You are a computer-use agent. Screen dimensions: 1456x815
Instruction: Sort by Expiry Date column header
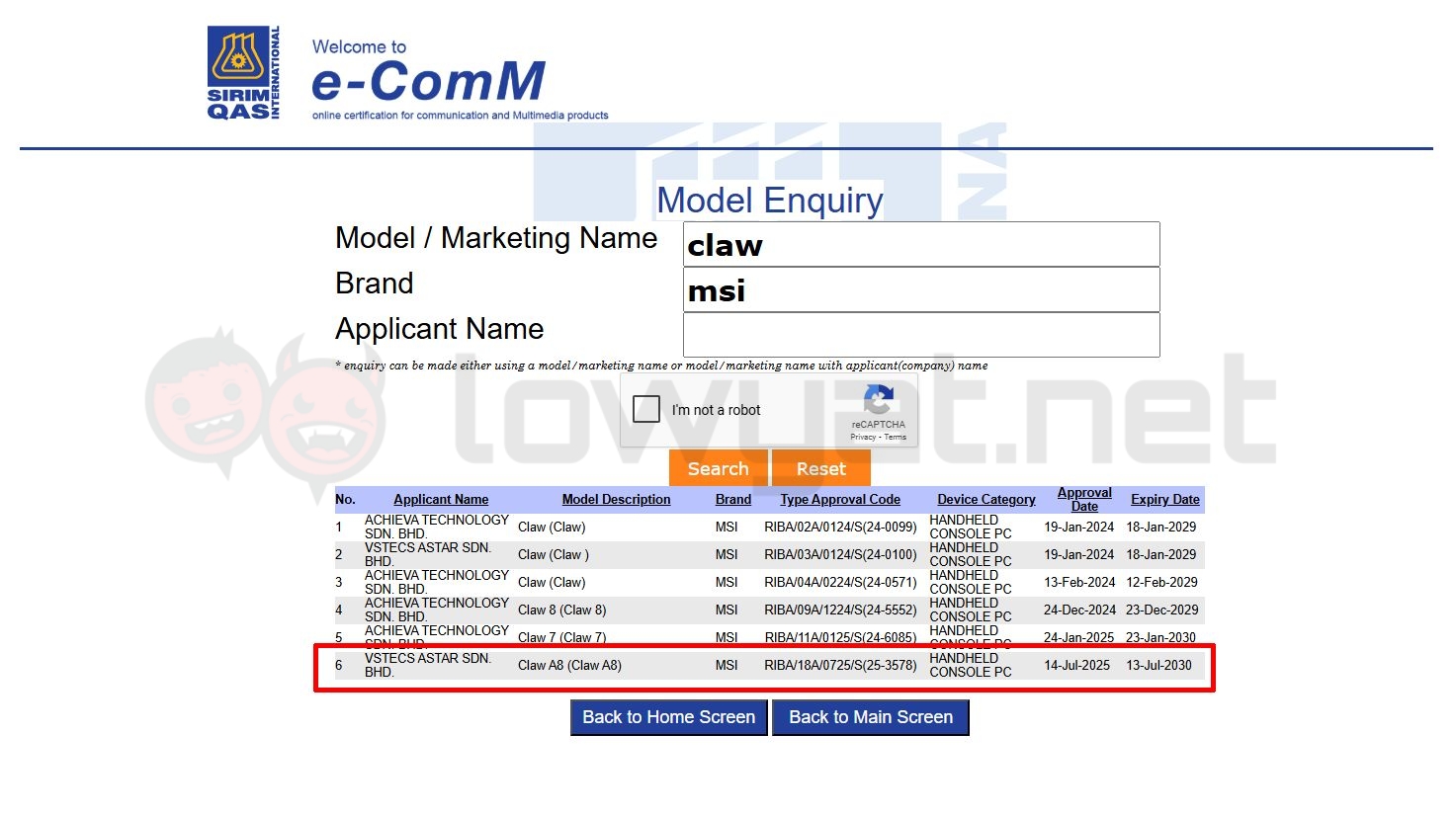[x=1165, y=500]
